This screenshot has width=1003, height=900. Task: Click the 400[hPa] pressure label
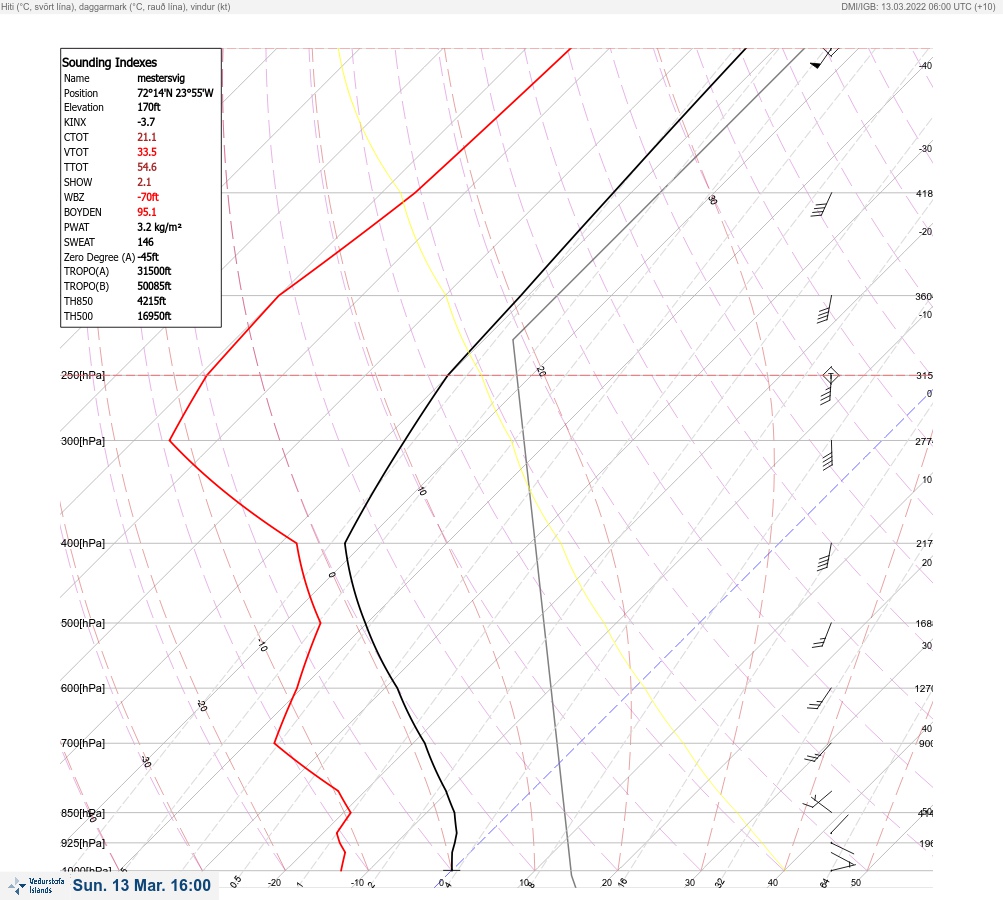tap(83, 544)
